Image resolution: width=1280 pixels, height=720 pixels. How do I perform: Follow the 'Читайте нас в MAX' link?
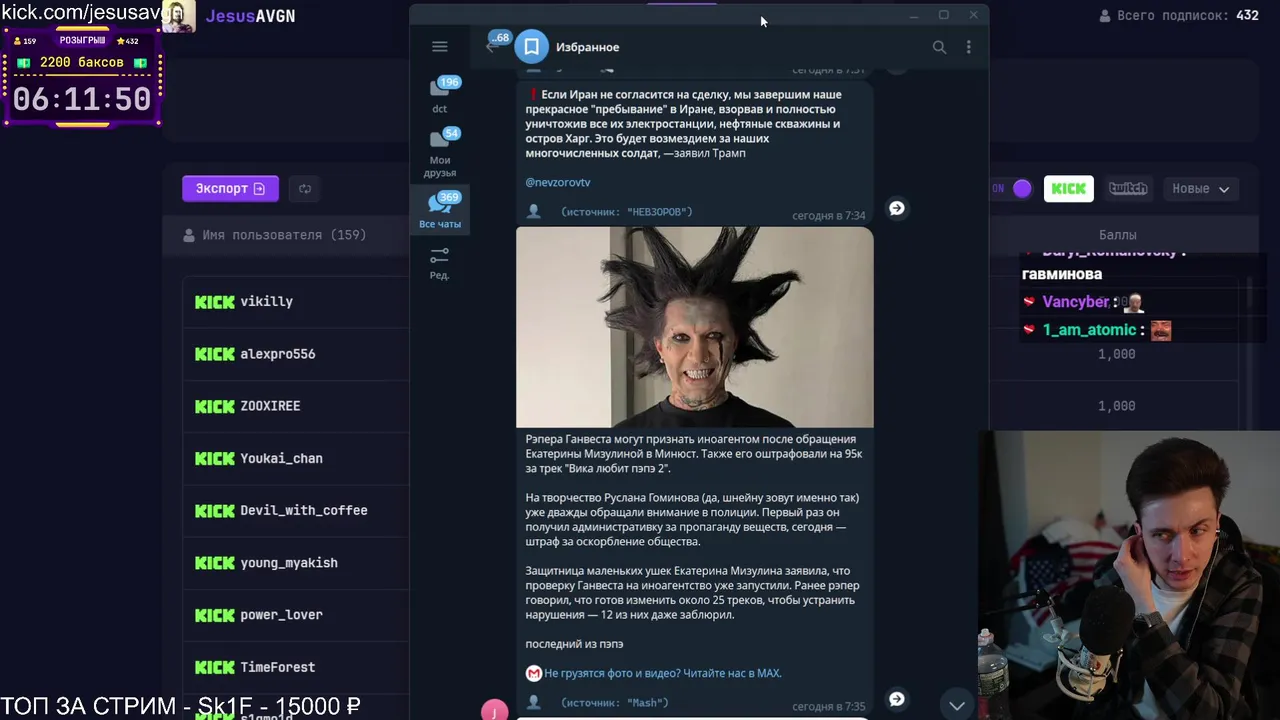click(662, 673)
